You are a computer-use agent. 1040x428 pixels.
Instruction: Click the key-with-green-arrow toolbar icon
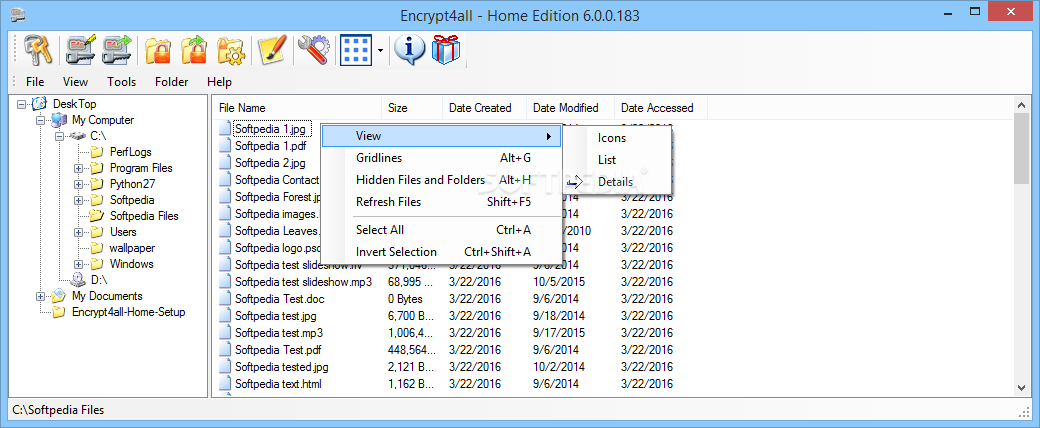pyautogui.click(x=117, y=50)
